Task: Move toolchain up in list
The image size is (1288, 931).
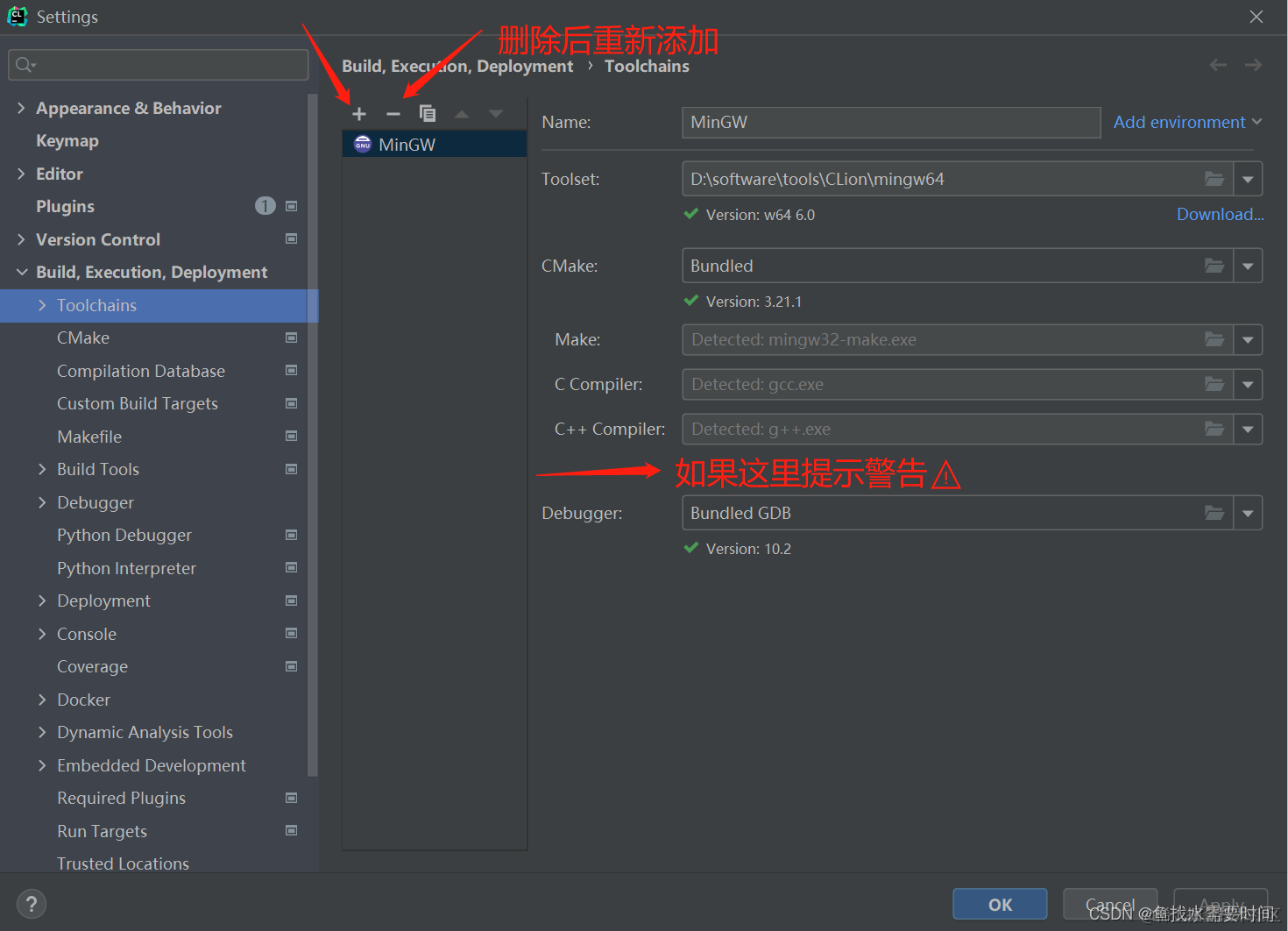Action: tap(462, 114)
